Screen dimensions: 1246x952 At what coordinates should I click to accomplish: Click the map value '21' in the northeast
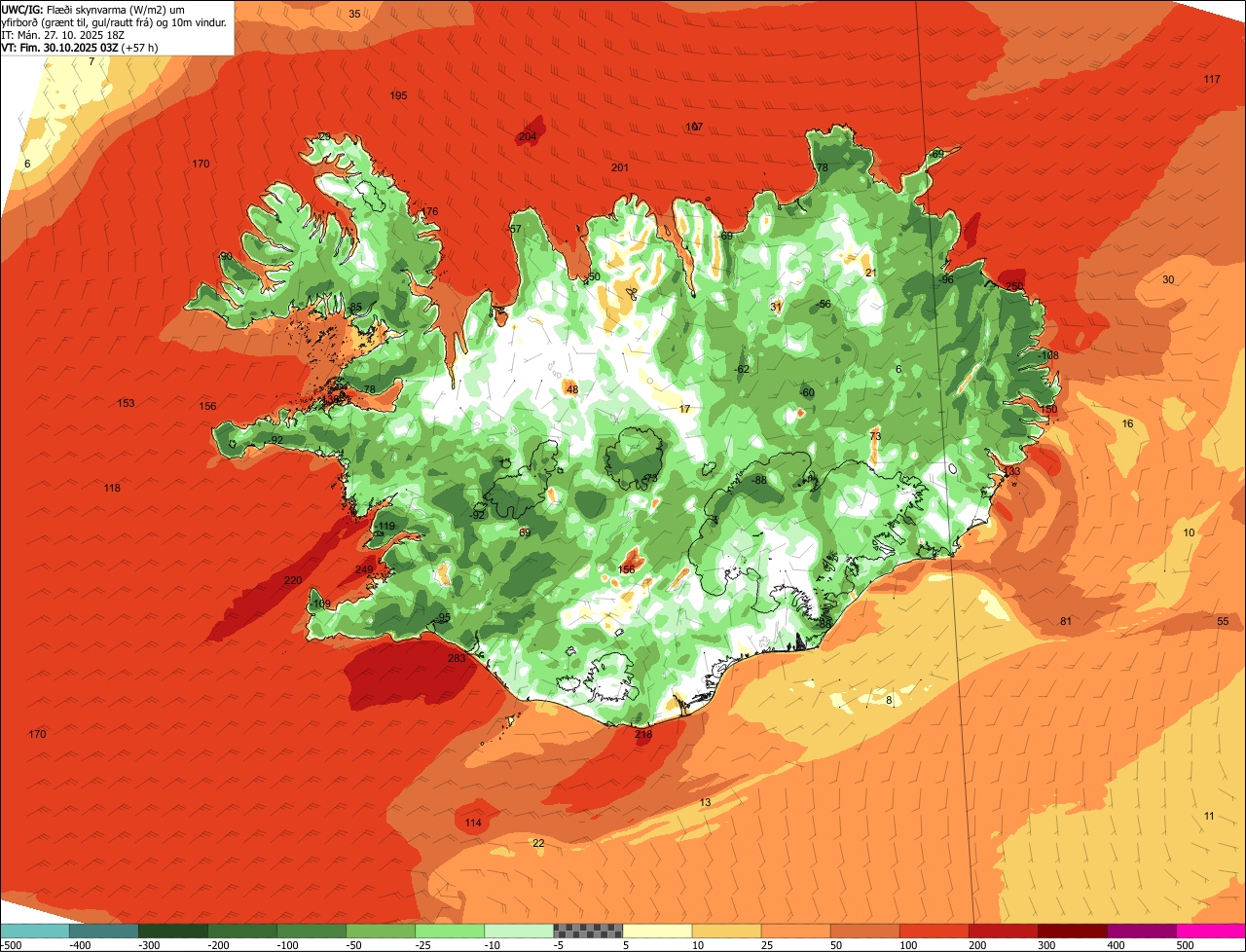870,273
